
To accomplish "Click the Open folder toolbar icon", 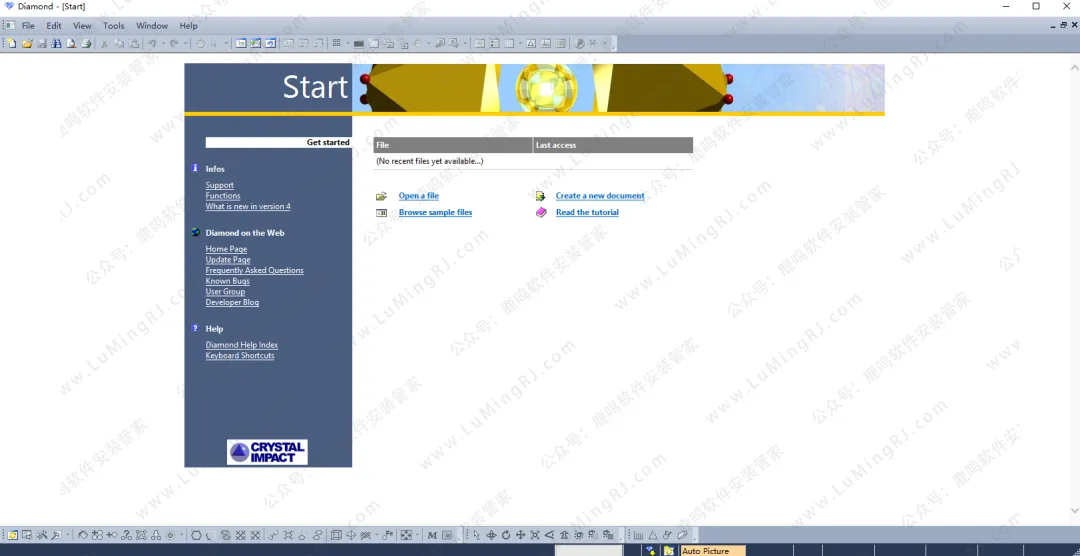I will tap(27, 43).
